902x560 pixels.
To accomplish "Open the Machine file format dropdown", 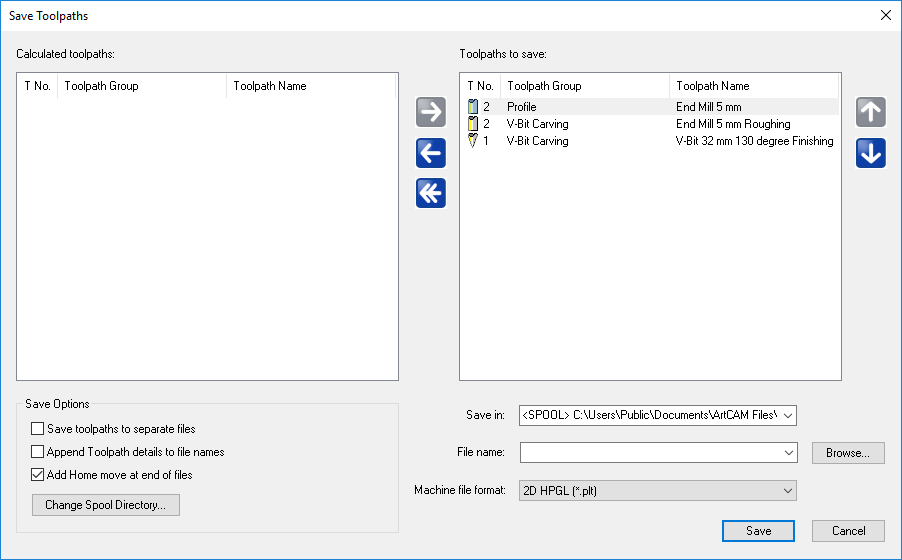I will pos(788,491).
